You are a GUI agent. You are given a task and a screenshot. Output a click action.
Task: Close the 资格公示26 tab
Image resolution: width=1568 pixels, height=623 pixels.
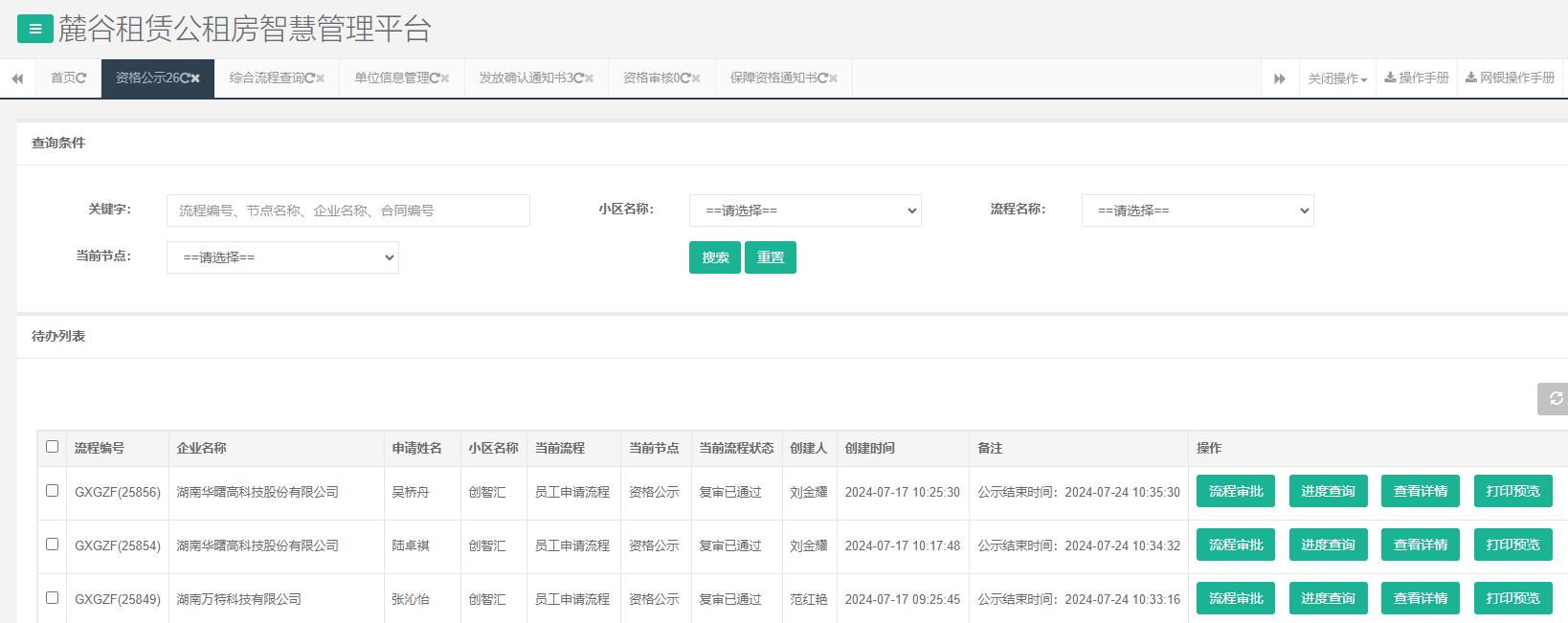click(x=195, y=78)
